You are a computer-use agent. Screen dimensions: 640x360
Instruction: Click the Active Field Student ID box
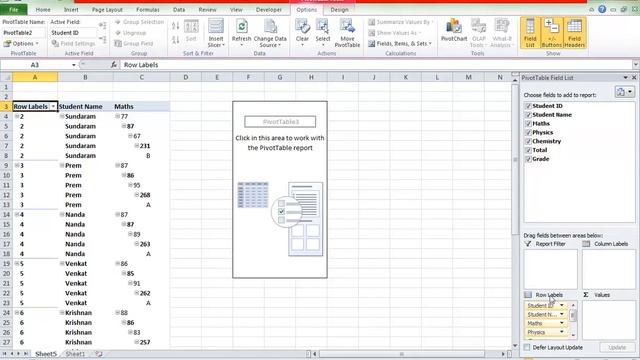73,33
